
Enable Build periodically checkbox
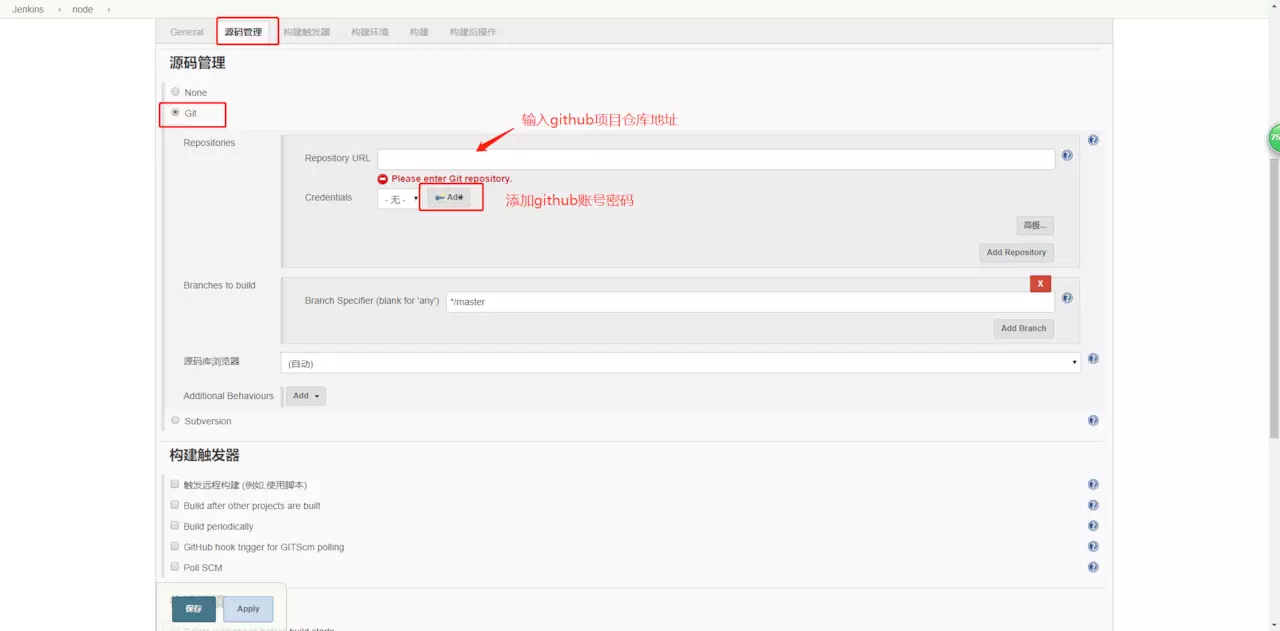click(x=175, y=525)
